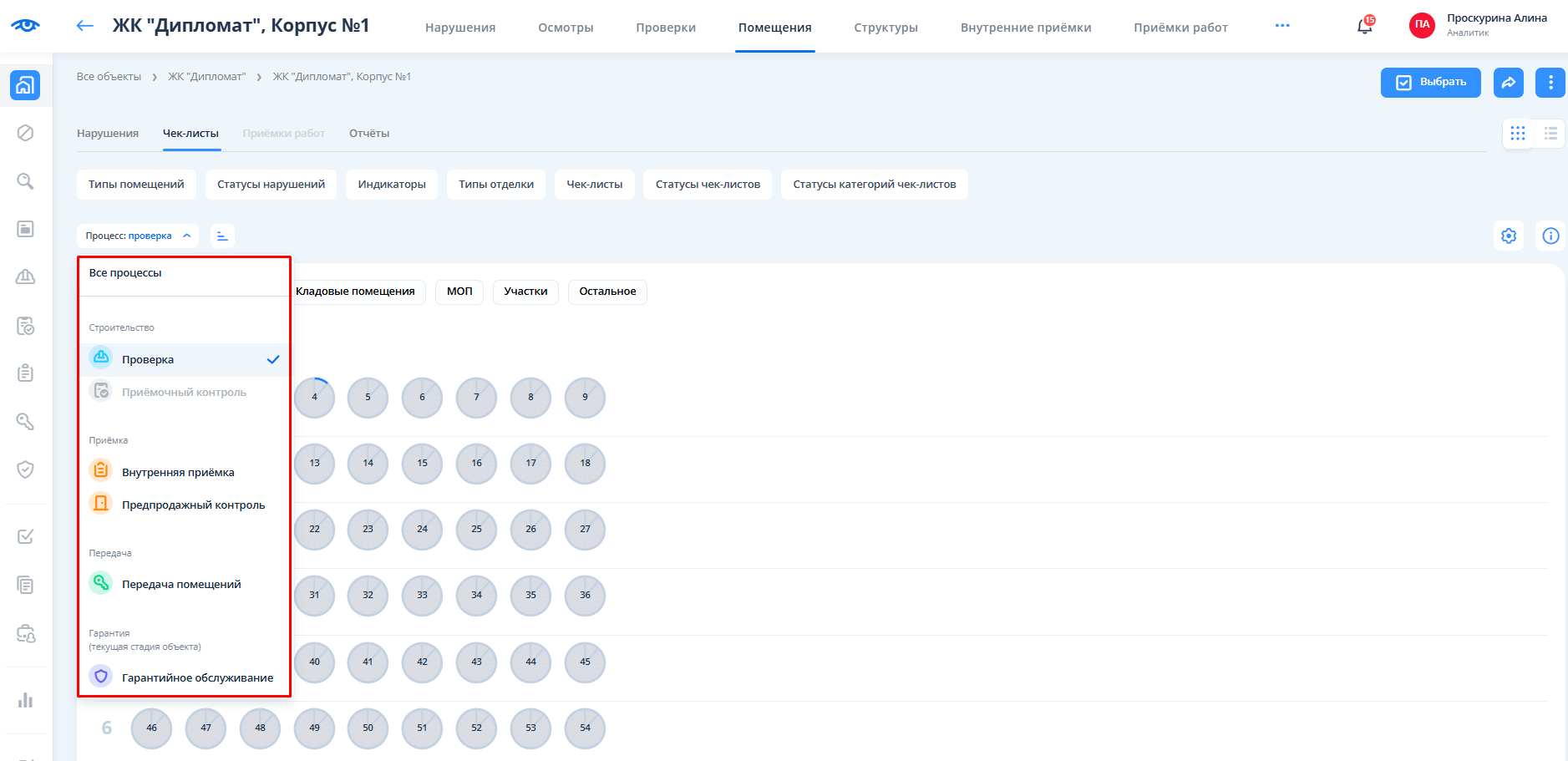Open the share arrow button
Image resolution: width=1568 pixels, height=761 pixels.
coord(1508,83)
